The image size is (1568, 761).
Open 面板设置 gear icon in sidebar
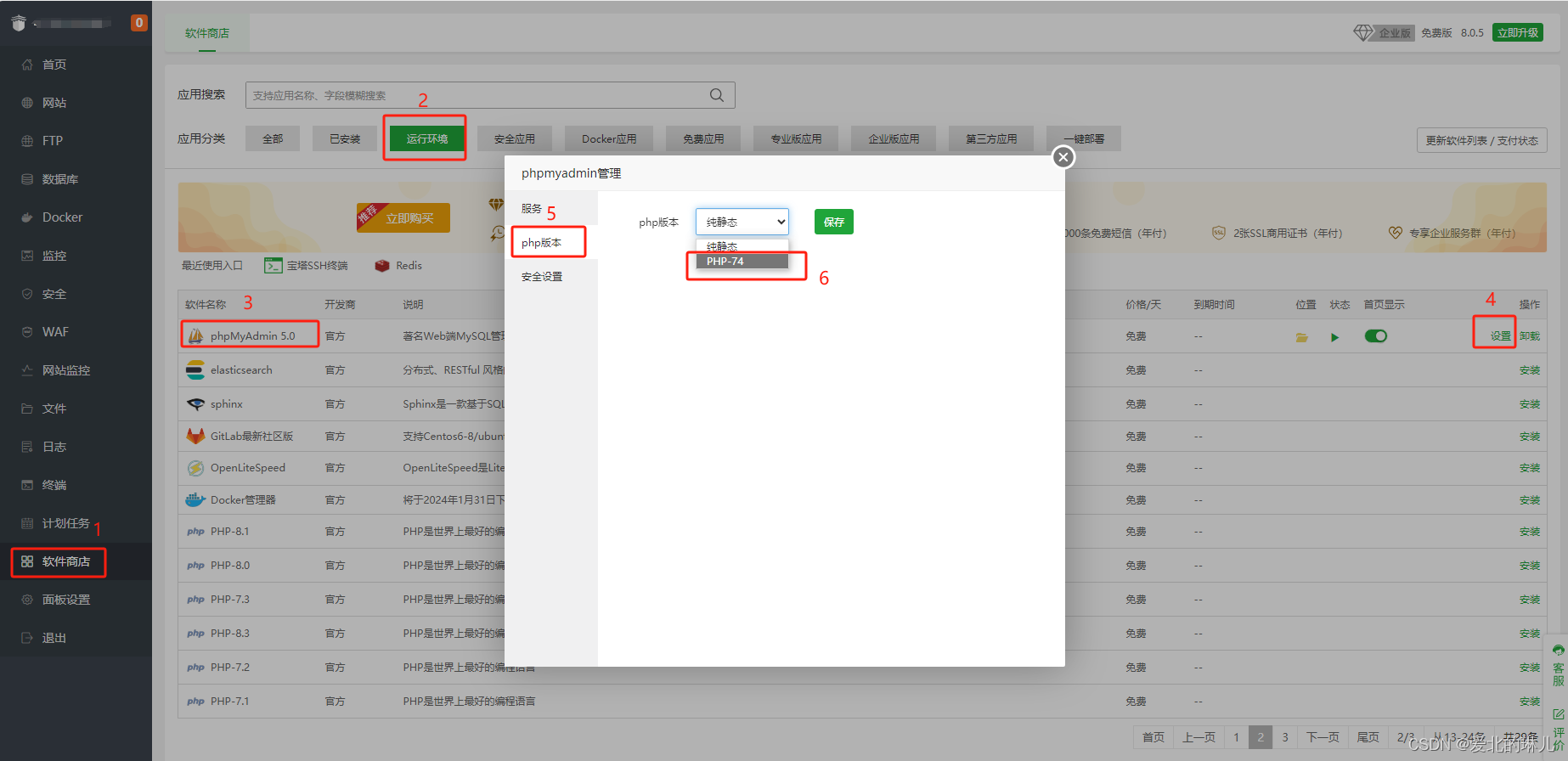tap(27, 600)
